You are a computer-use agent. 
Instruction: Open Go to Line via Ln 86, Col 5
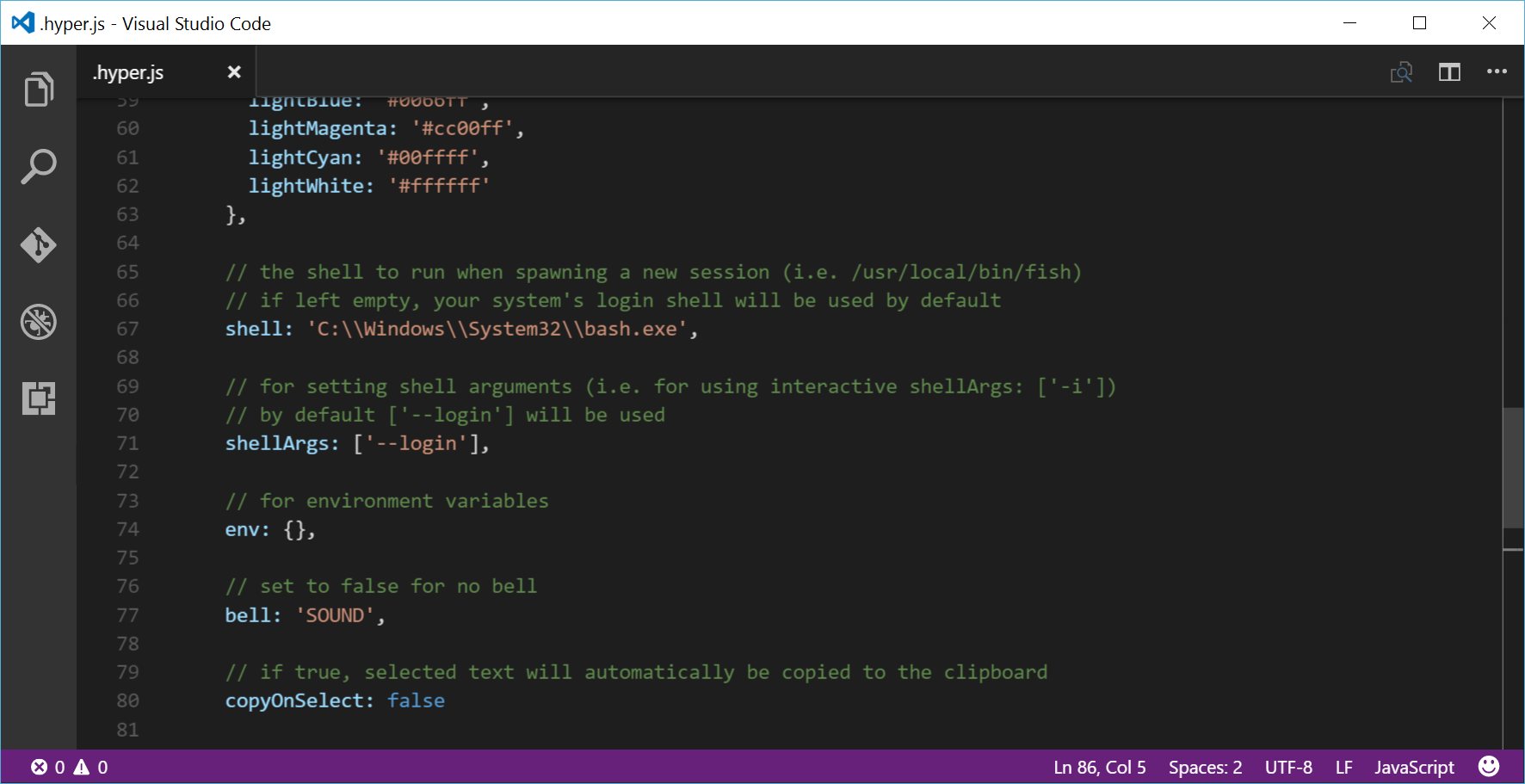[x=1098, y=766]
